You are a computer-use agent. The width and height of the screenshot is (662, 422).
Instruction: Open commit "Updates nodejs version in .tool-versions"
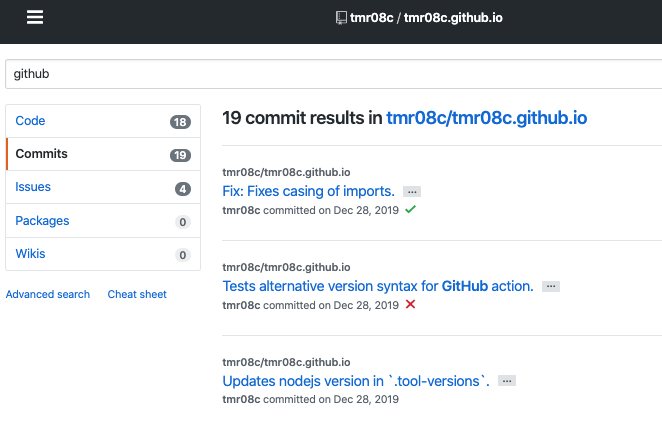pos(356,381)
